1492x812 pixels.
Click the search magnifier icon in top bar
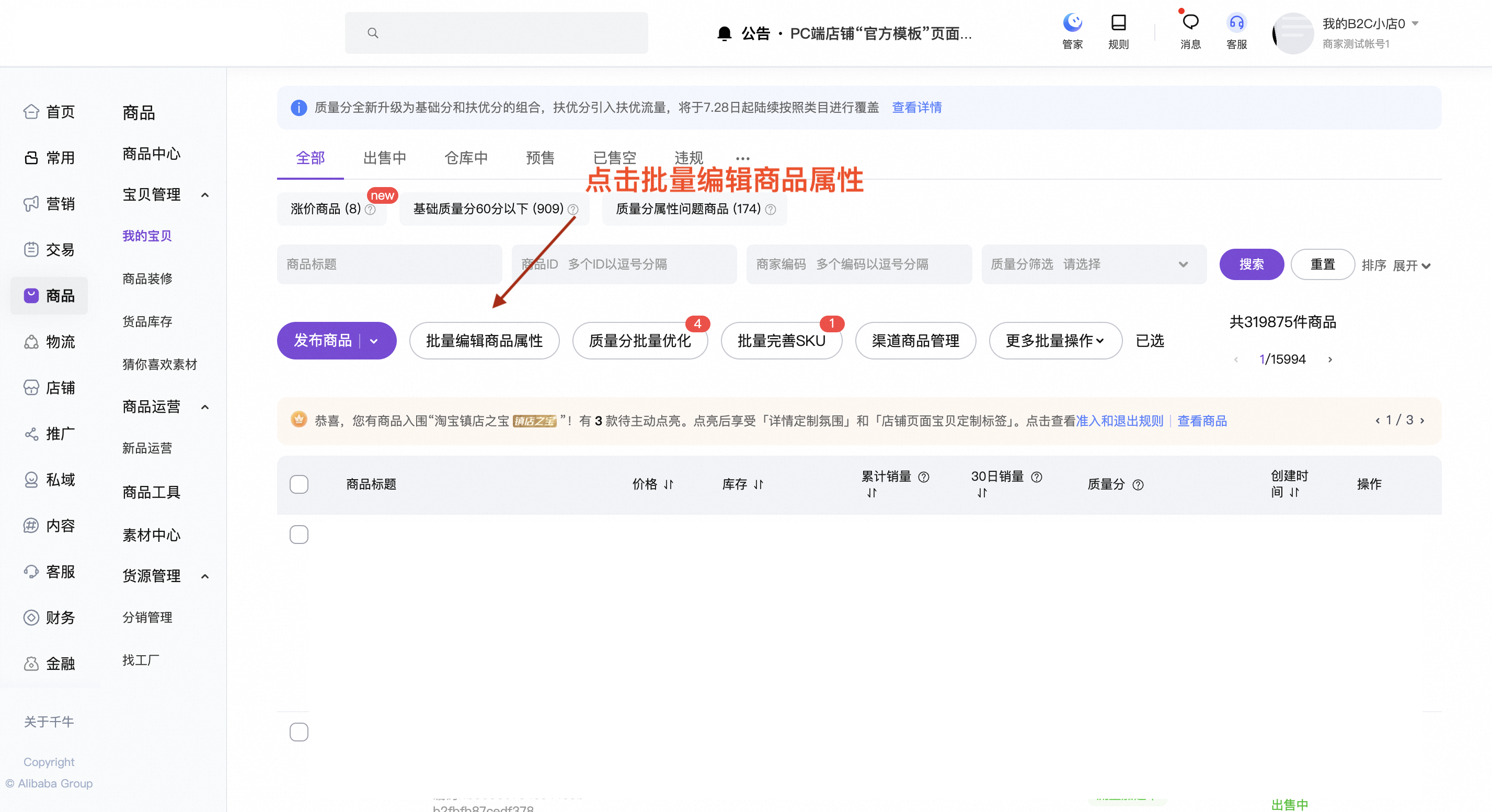point(373,33)
